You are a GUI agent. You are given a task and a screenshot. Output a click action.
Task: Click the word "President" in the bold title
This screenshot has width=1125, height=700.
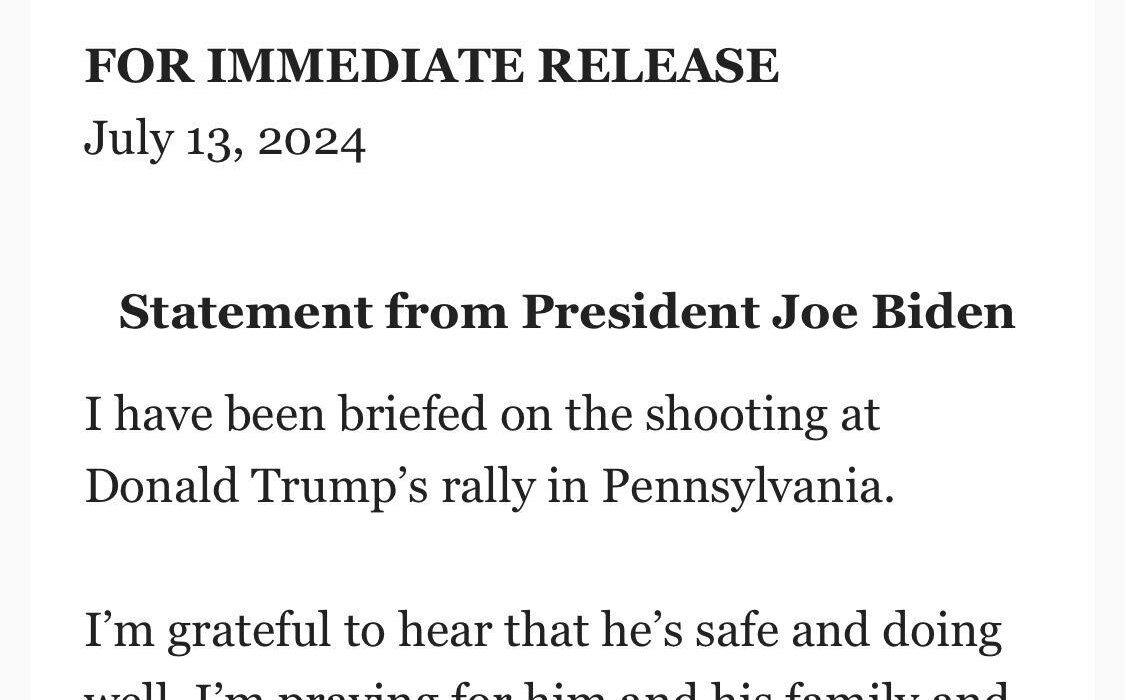click(640, 313)
